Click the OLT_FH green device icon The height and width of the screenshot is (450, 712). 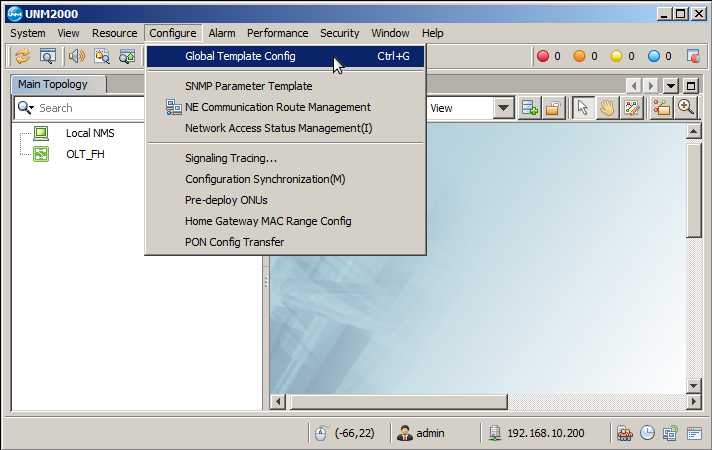tap(41, 154)
